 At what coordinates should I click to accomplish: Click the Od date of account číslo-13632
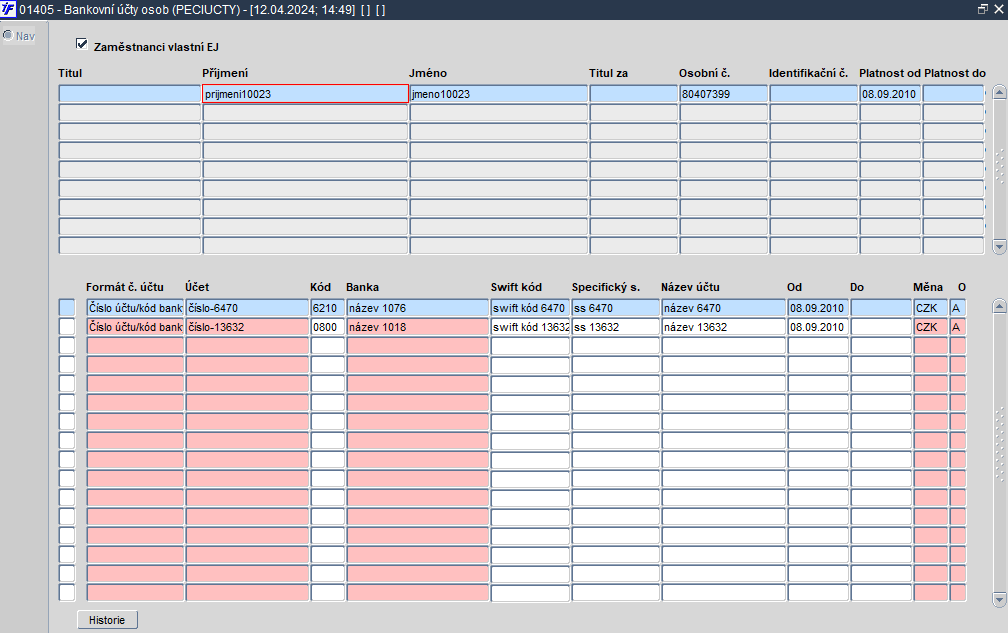tap(818, 327)
